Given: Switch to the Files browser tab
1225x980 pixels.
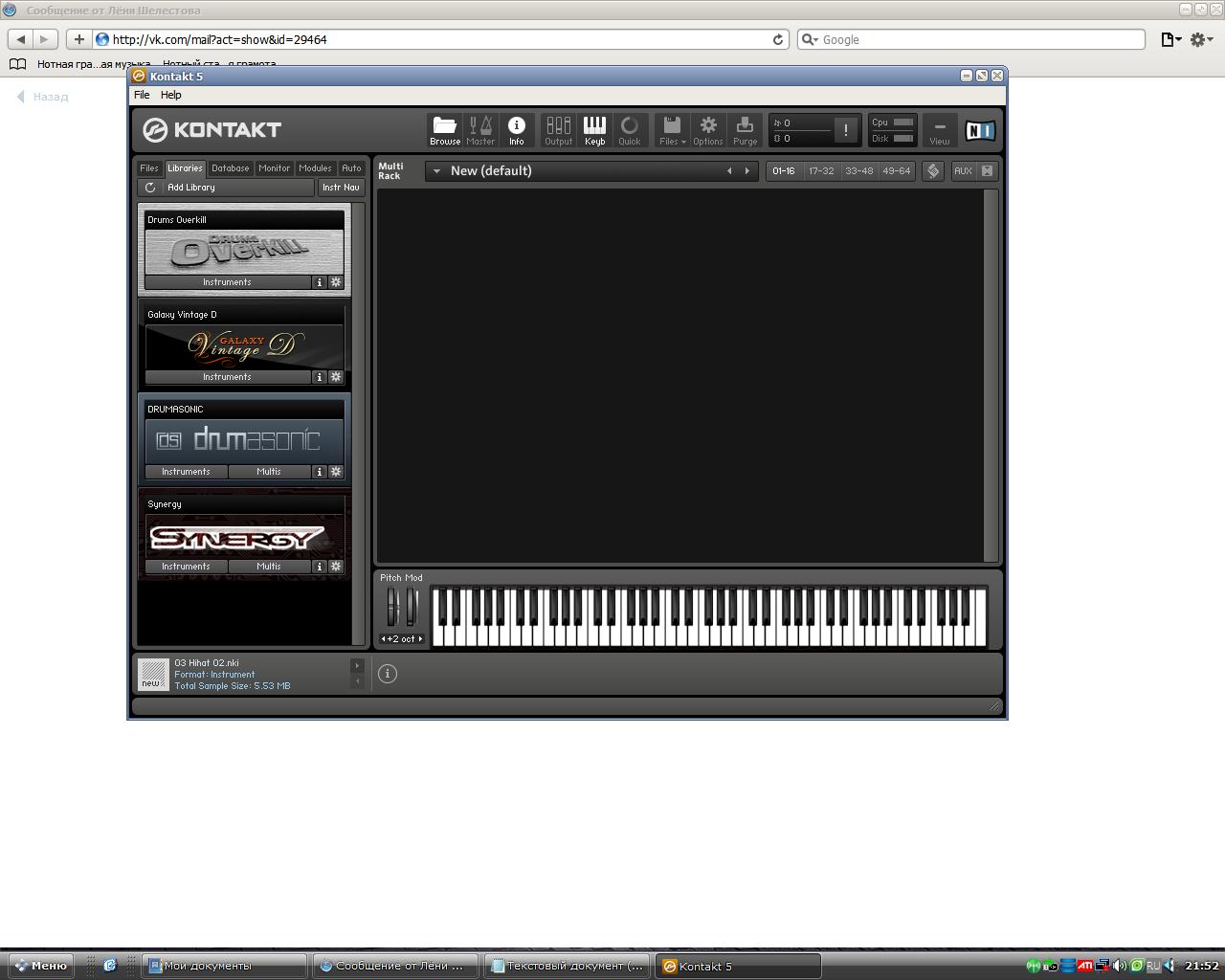Looking at the screenshot, I should [149, 168].
